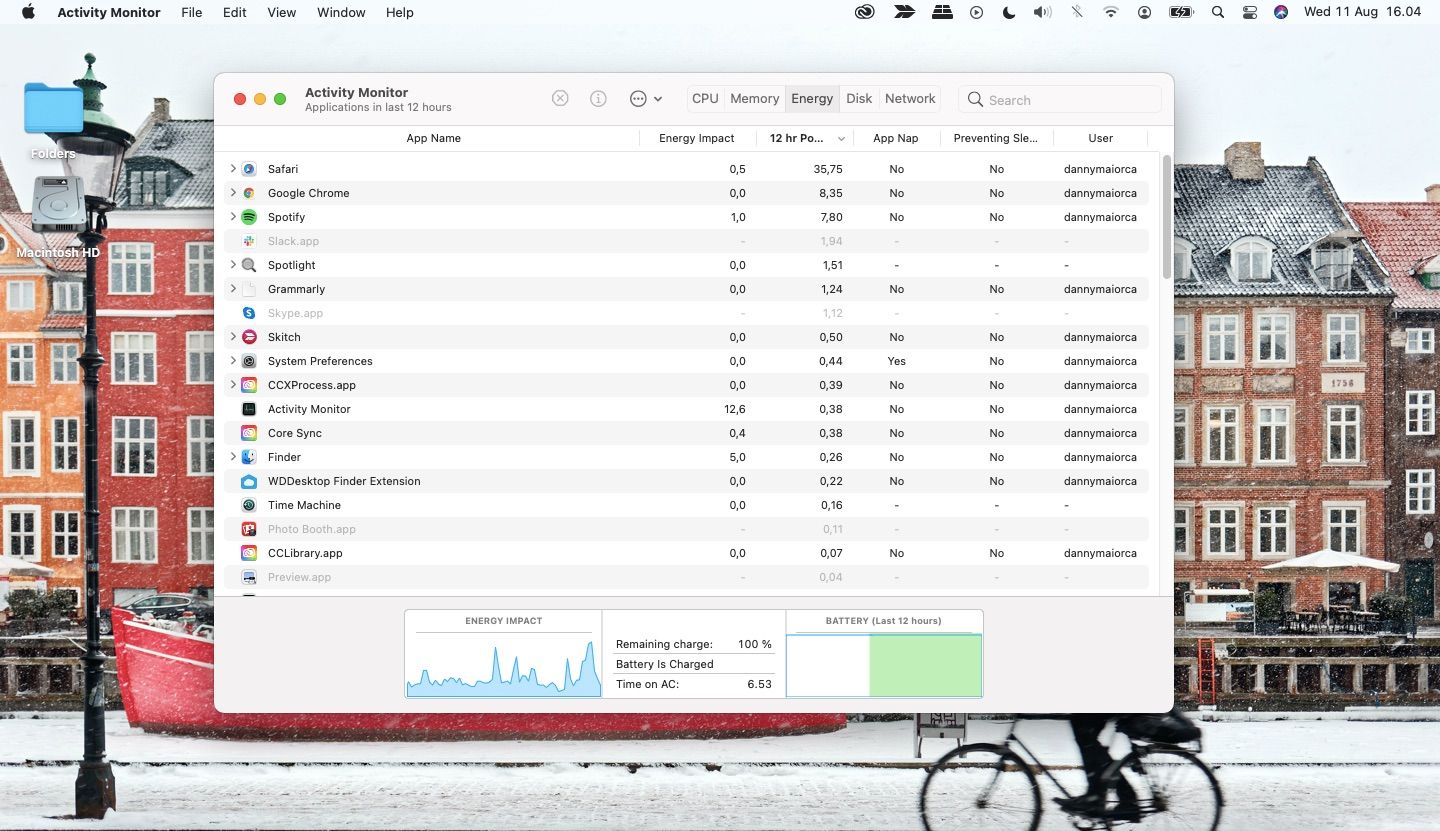The image size is (1440, 831).
Task: Open the Window menu
Action: point(341,12)
